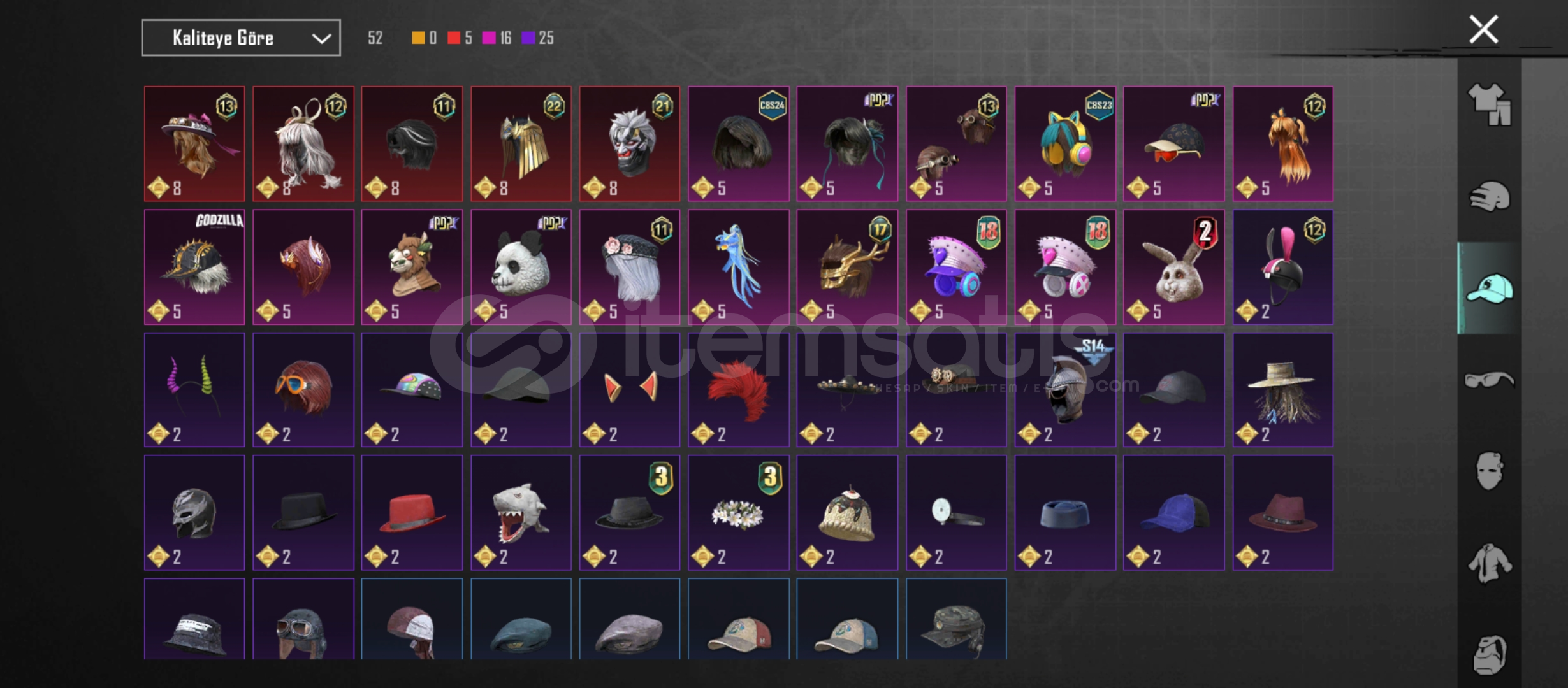
Task: Filter by pink quality count 16
Action: click(497, 38)
